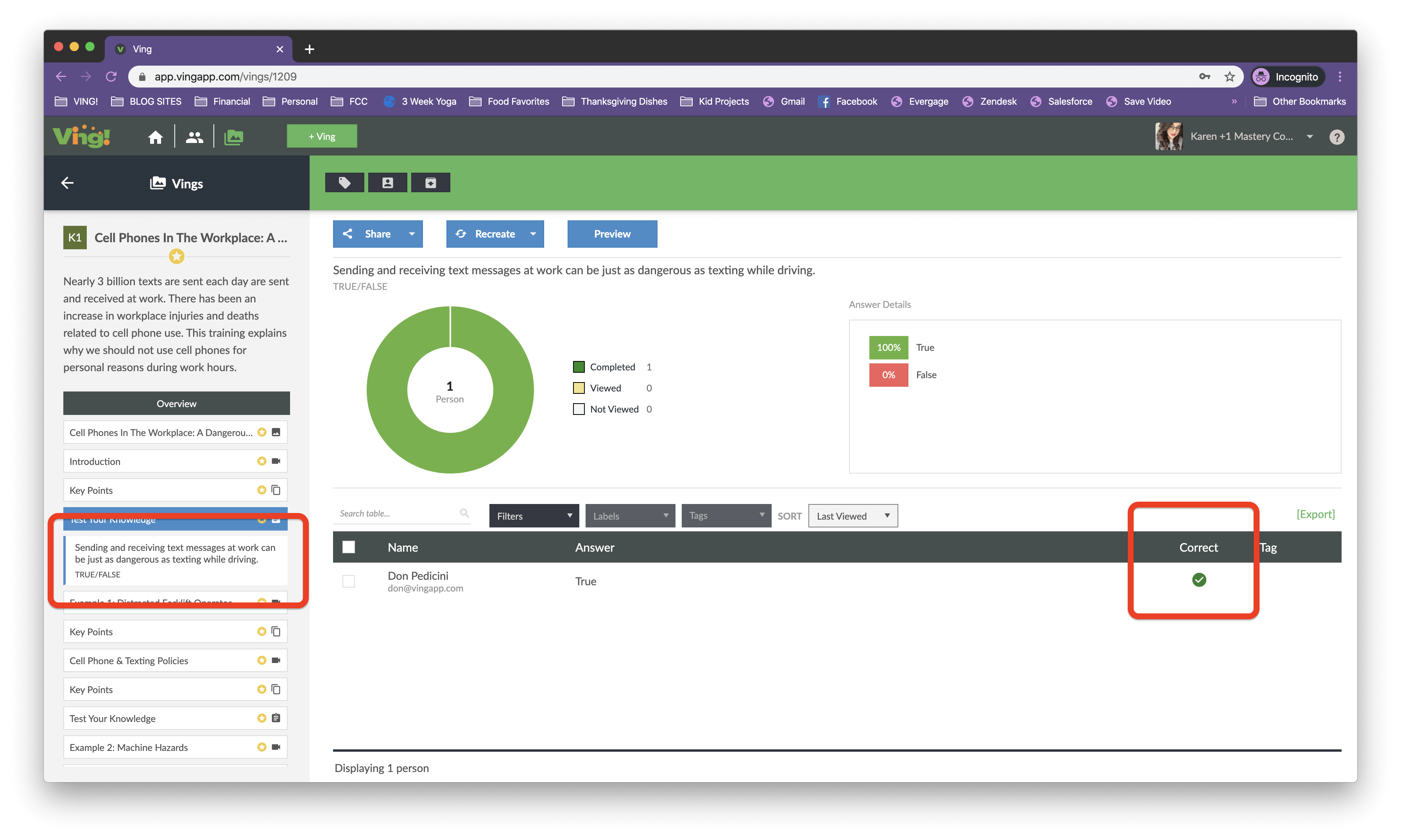This screenshot has width=1401, height=840.
Task: Open the Tags dropdown
Action: coord(727,516)
